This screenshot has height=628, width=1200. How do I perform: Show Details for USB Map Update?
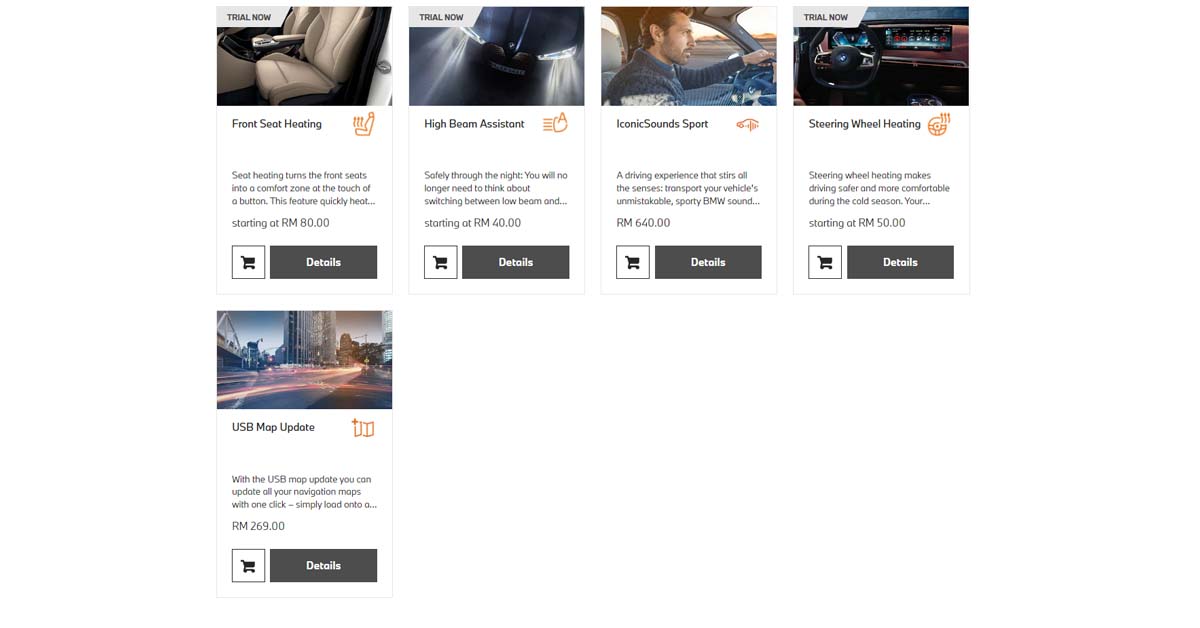coord(323,565)
